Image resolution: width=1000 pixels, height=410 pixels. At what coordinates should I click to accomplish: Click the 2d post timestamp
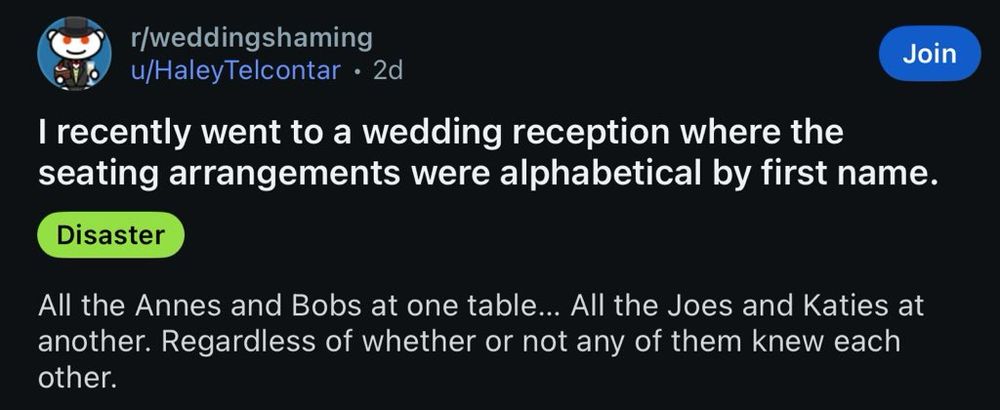(385, 71)
